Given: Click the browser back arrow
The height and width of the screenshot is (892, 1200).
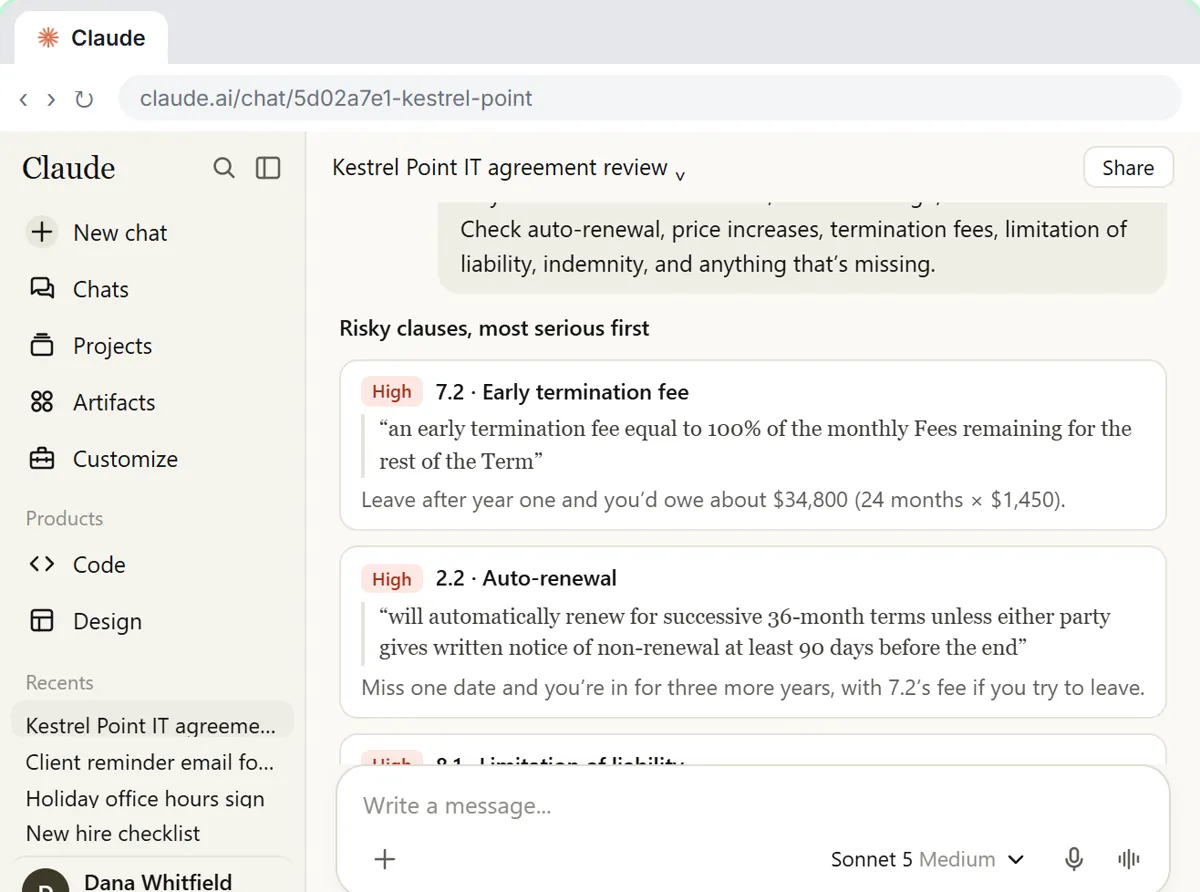Looking at the screenshot, I should [24, 99].
